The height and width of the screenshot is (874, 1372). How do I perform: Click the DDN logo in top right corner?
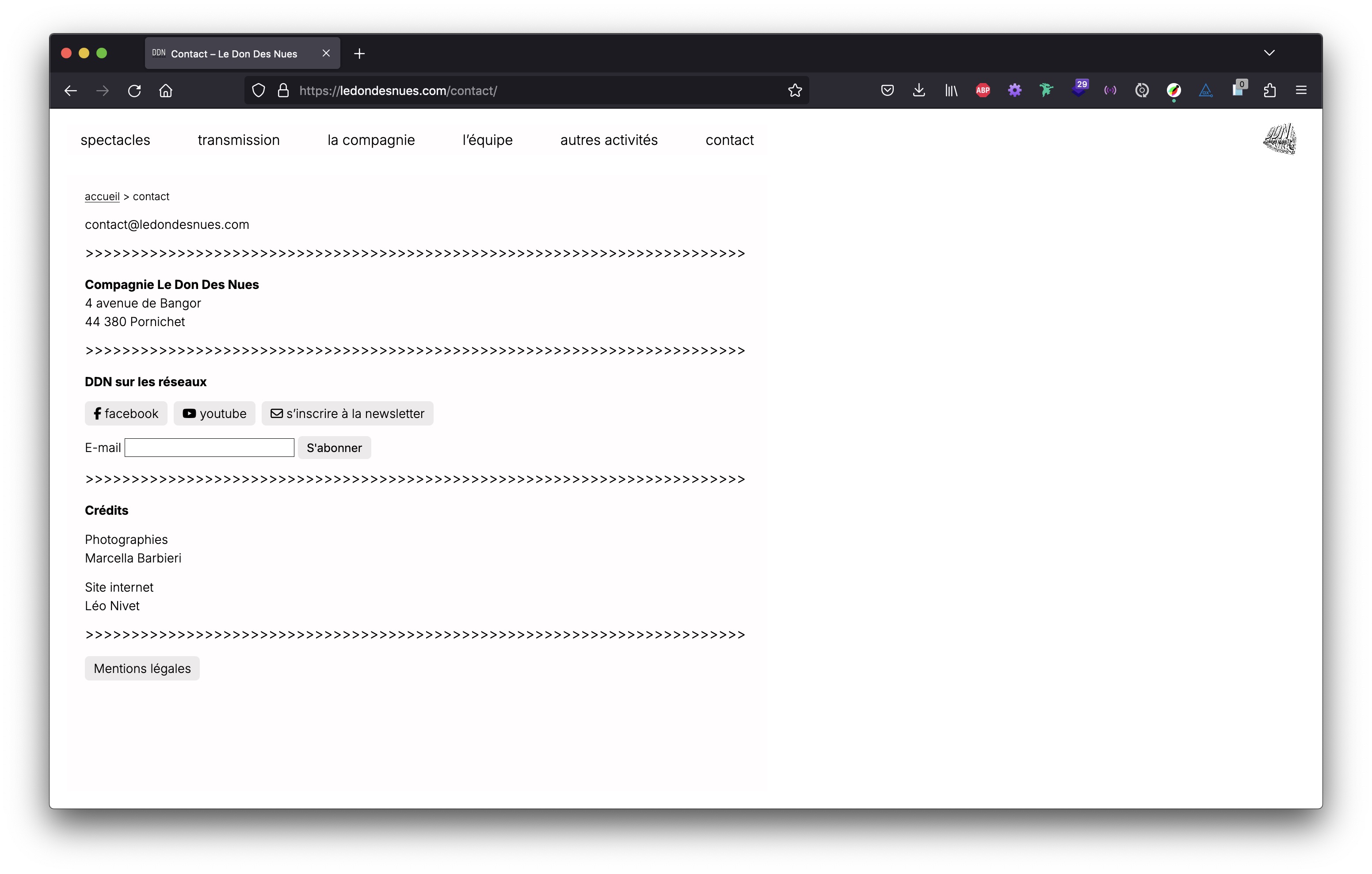[x=1281, y=139]
